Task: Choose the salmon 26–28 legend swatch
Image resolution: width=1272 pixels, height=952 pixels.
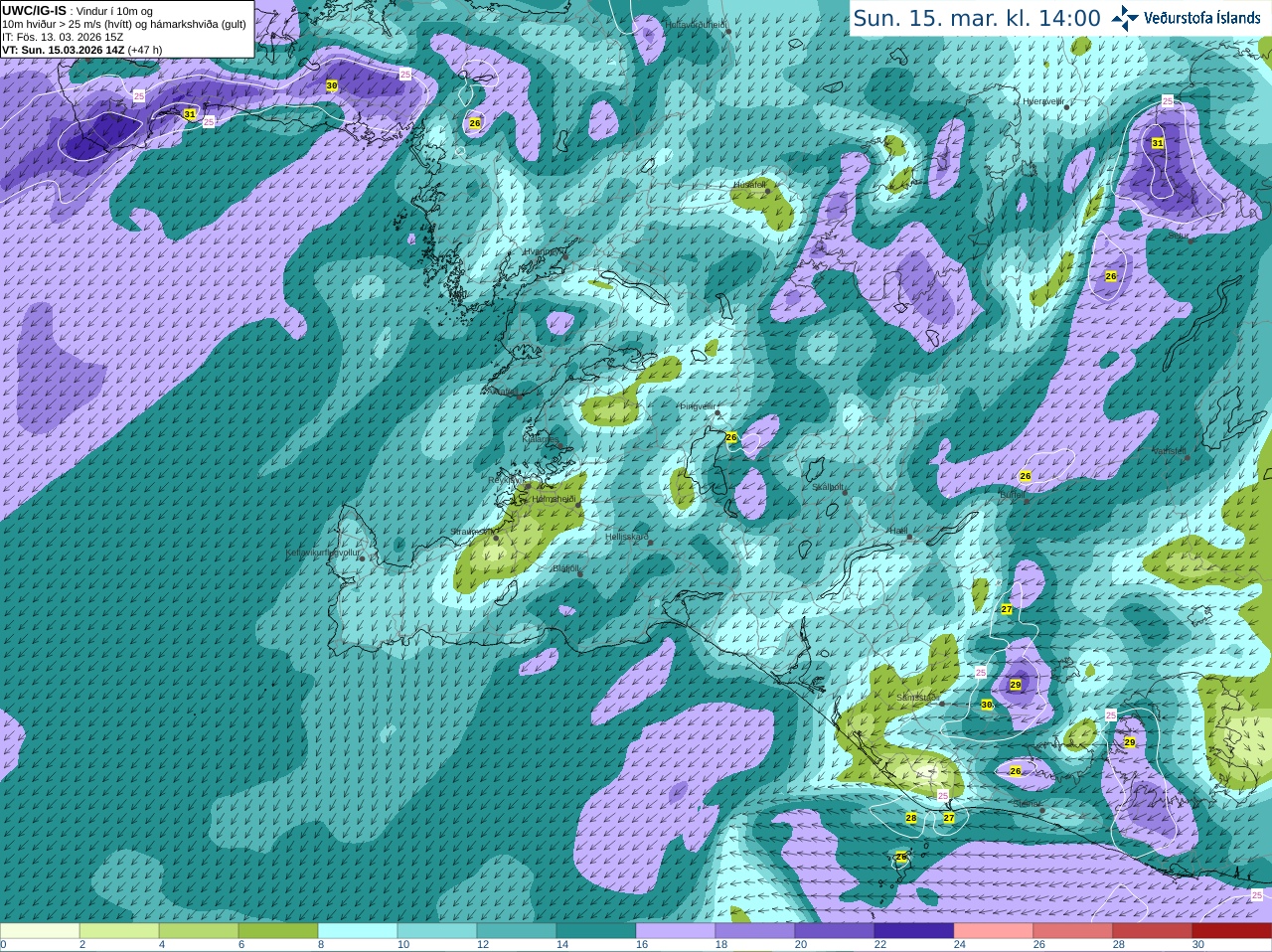Action: coord(1073,931)
